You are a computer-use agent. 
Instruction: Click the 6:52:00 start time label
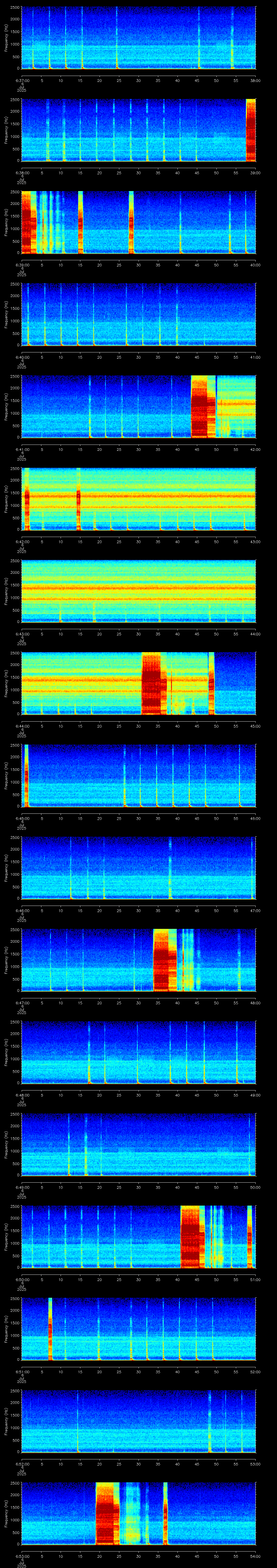click(22, 1464)
